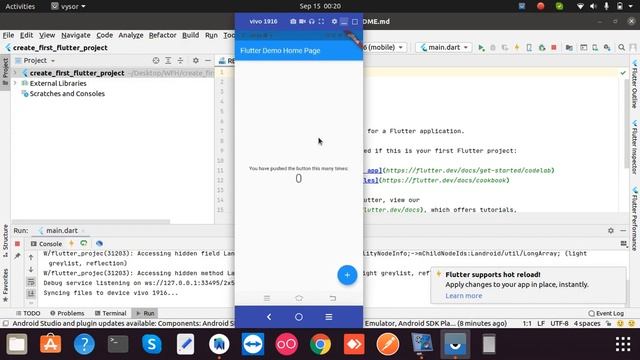This screenshot has height=360, width=640.
Task: Open the Problems tool tab
Action: coord(67,313)
